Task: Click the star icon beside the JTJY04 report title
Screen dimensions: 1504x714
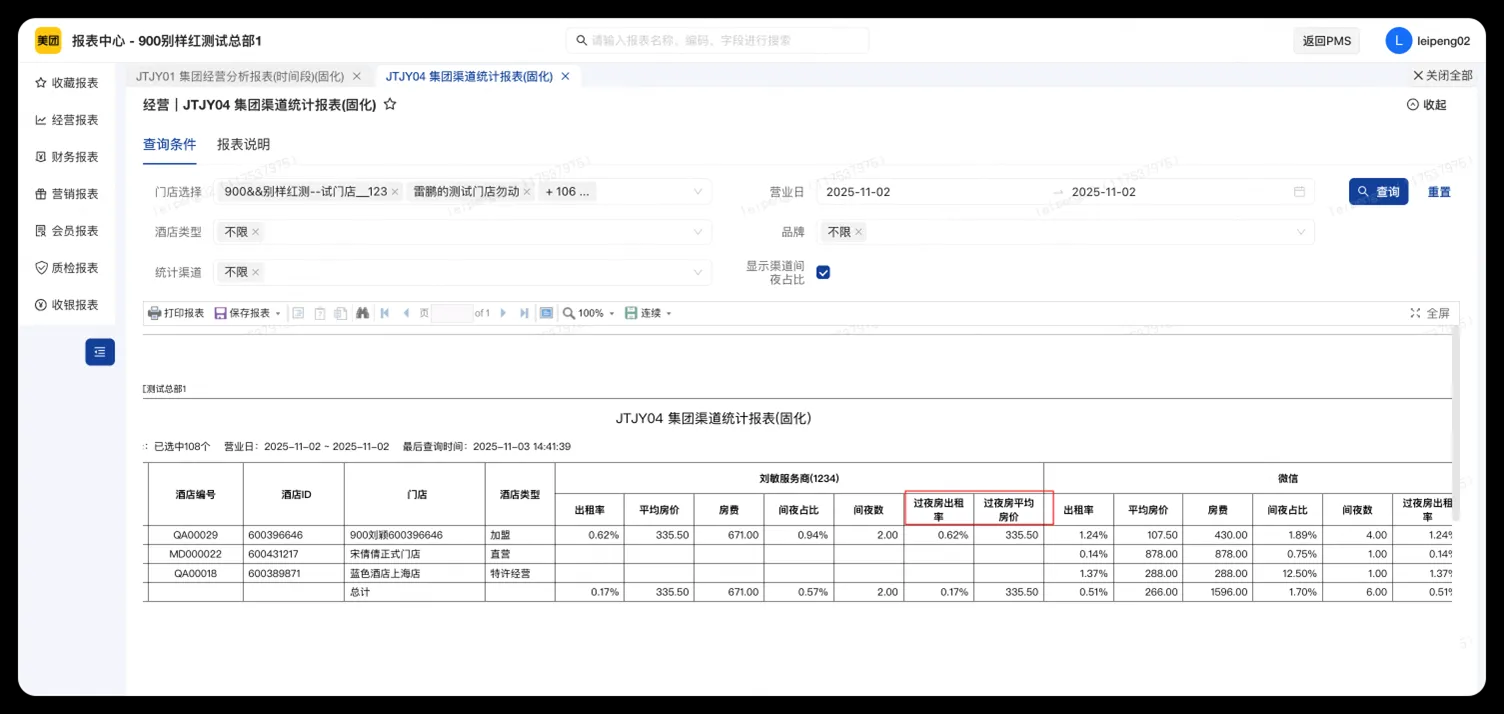Action: click(x=390, y=103)
